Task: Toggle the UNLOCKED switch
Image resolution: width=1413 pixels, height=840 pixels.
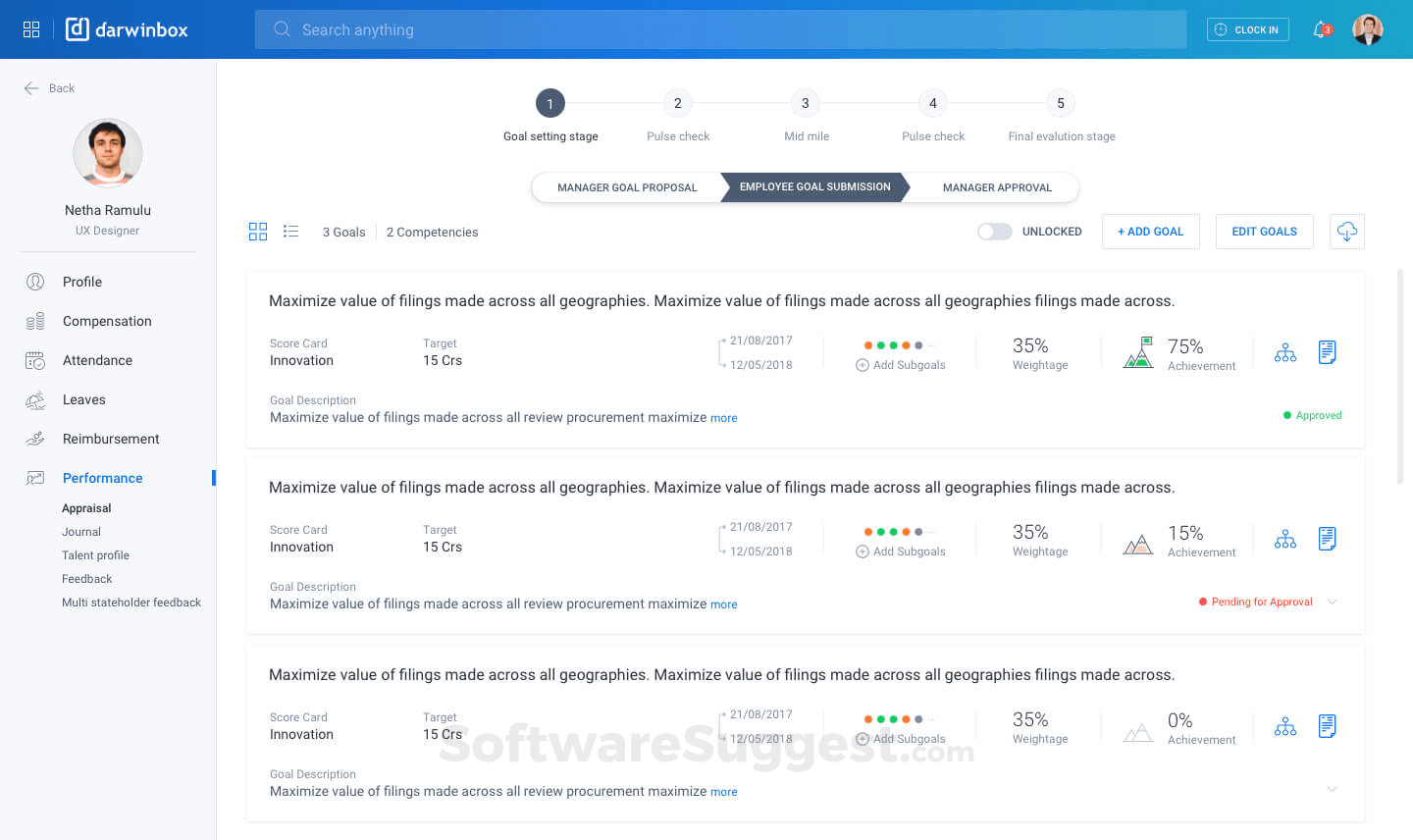Action: [x=994, y=232]
